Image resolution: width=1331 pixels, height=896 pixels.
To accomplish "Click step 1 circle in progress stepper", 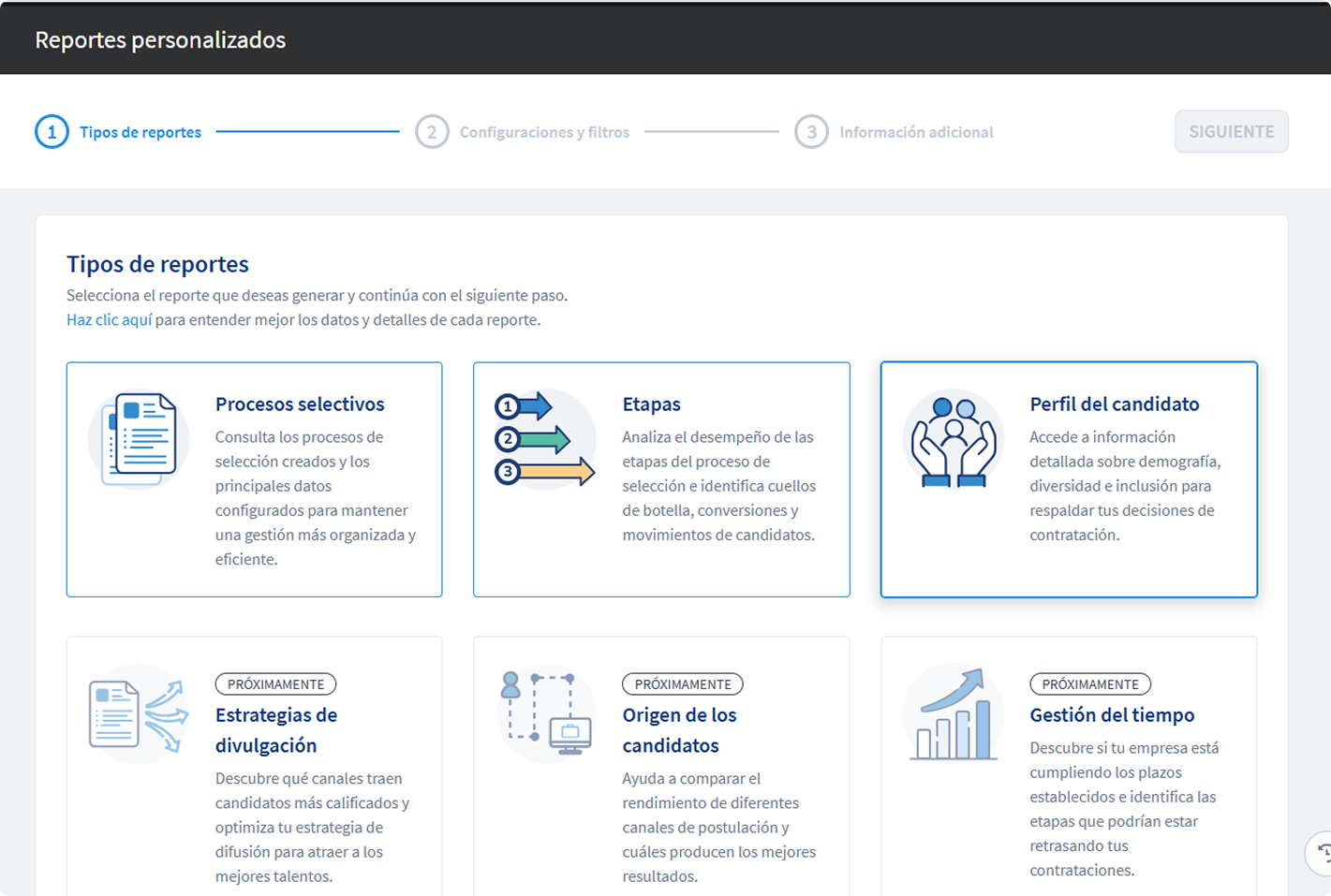I will click(x=52, y=132).
